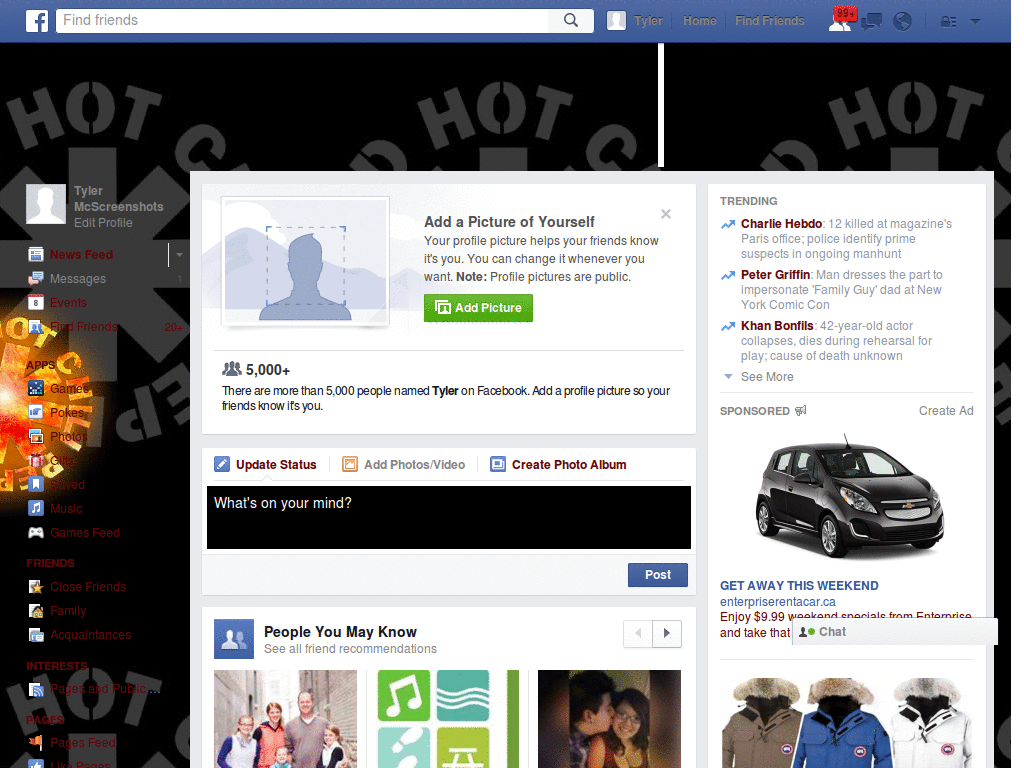Image resolution: width=1024 pixels, height=768 pixels.
Task: Click the Edit Profile link
Action: coord(103,223)
